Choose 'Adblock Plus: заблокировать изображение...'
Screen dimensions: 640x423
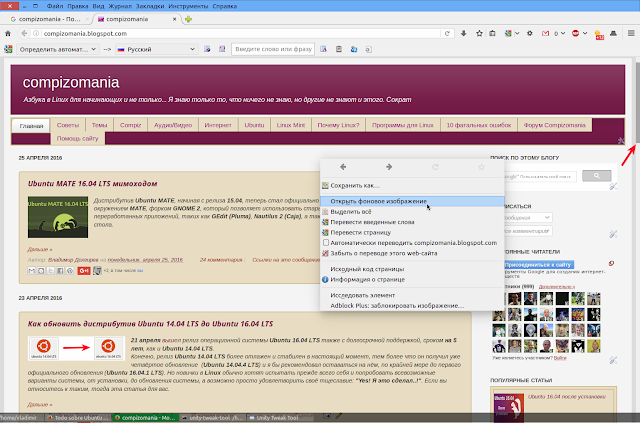pos(412,305)
